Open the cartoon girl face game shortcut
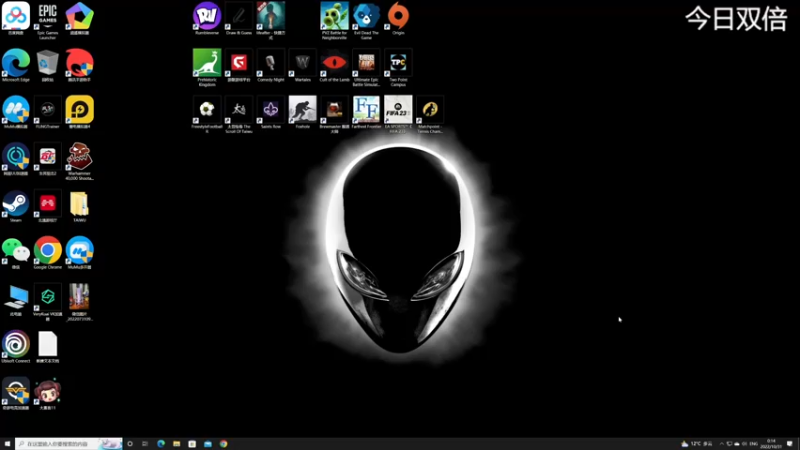The image size is (800, 450). point(47,393)
